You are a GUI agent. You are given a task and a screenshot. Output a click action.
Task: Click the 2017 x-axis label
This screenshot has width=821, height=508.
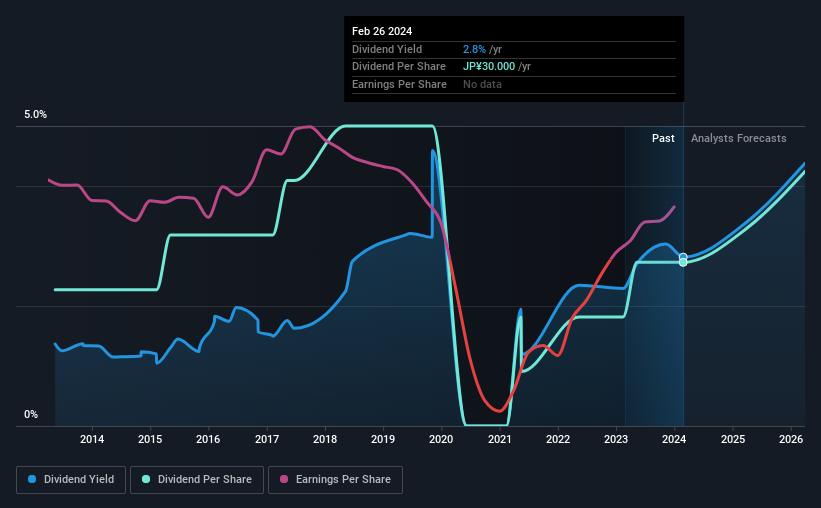point(267,439)
